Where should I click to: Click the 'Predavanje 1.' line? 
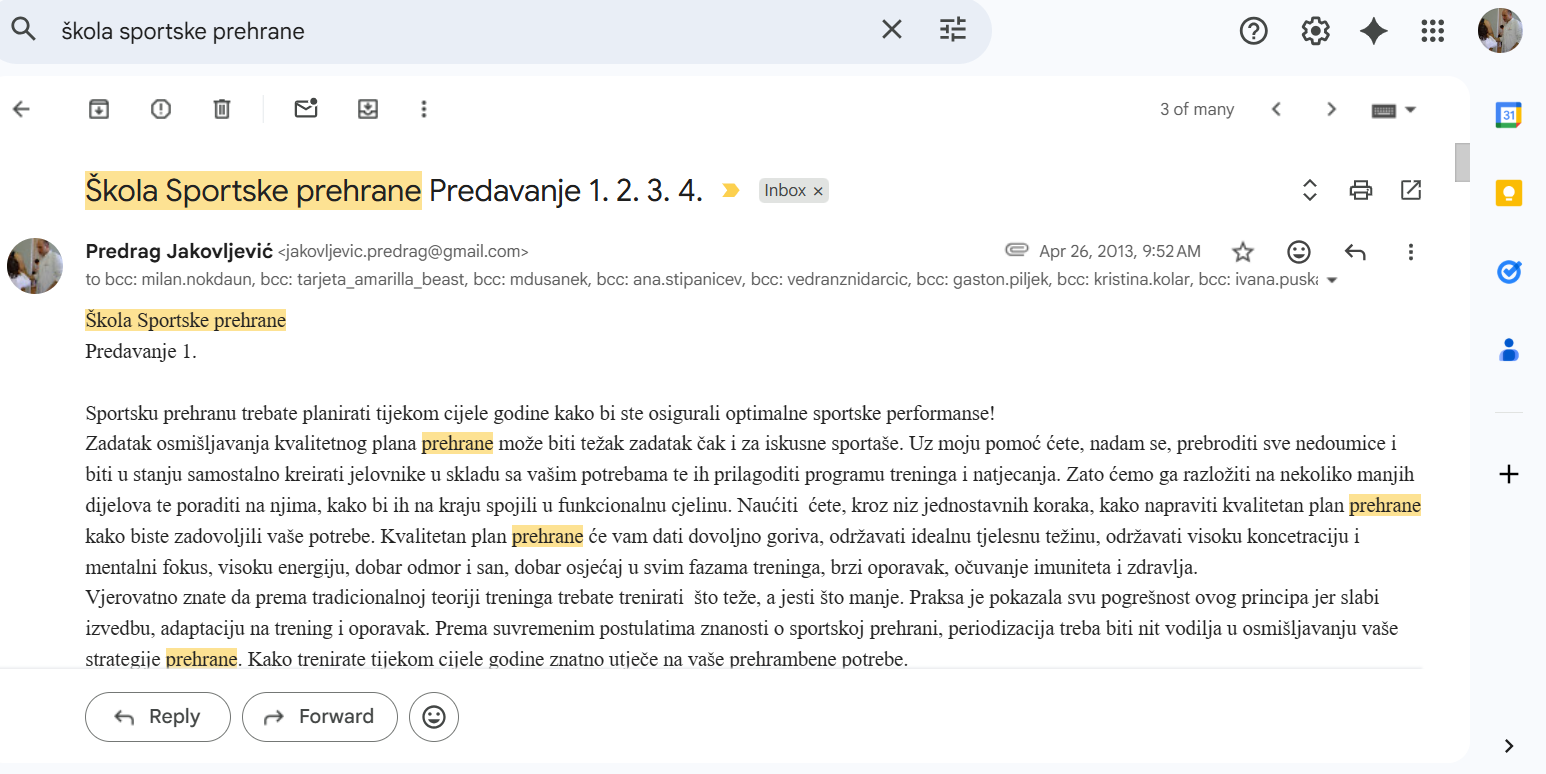click(141, 352)
